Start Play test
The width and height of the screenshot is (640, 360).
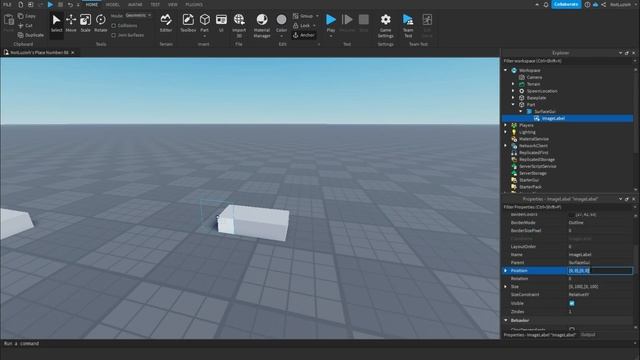331,20
